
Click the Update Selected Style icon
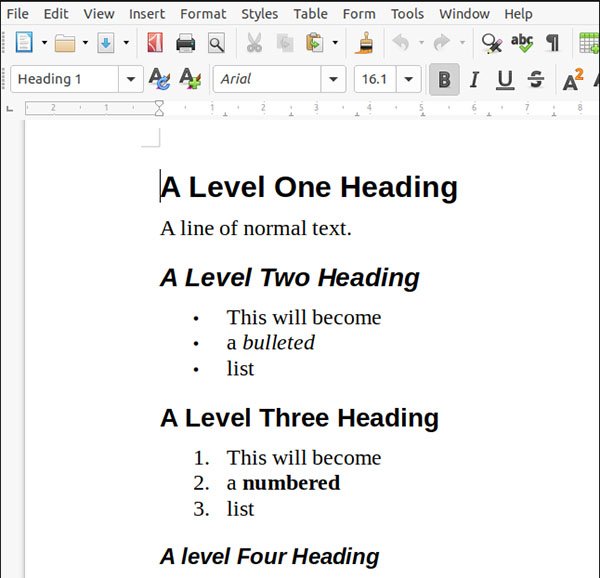pyautogui.click(x=159, y=79)
